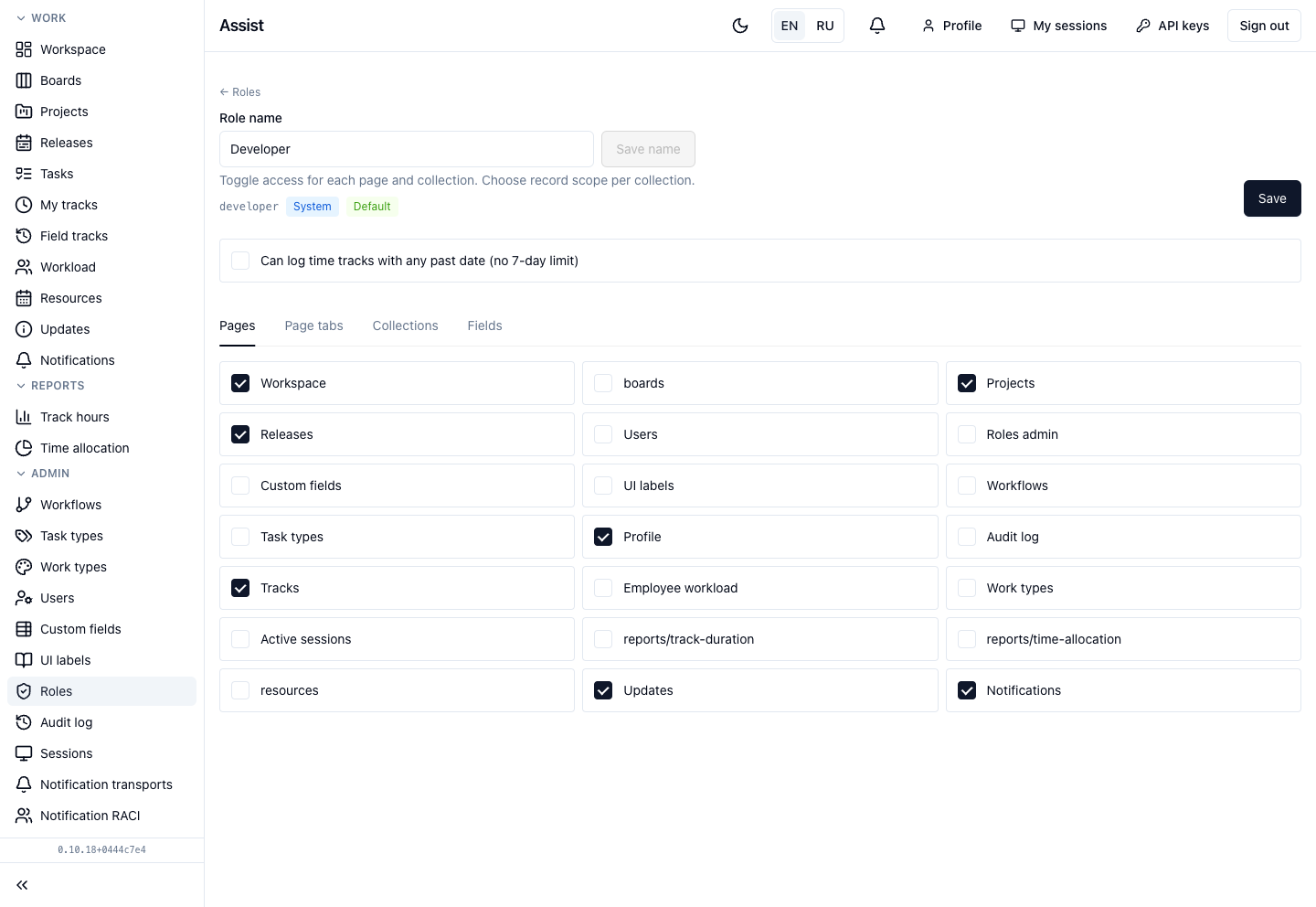Viewport: 1316px width, 907px height.
Task: Click the Field tracks history icon
Action: 24,236
